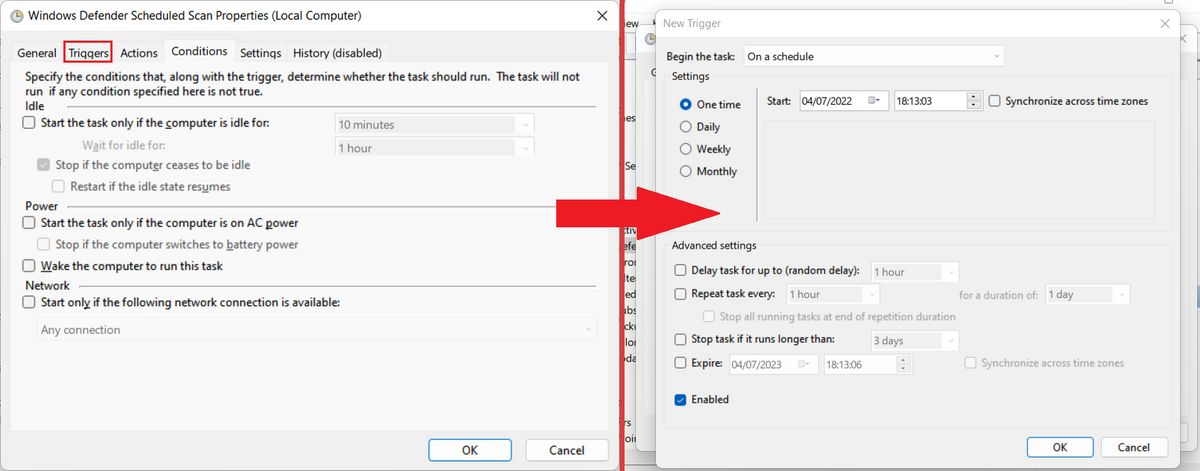1200x471 pixels.
Task: Click the Expire time spinner arrows
Action: pyautogui.click(x=903, y=364)
